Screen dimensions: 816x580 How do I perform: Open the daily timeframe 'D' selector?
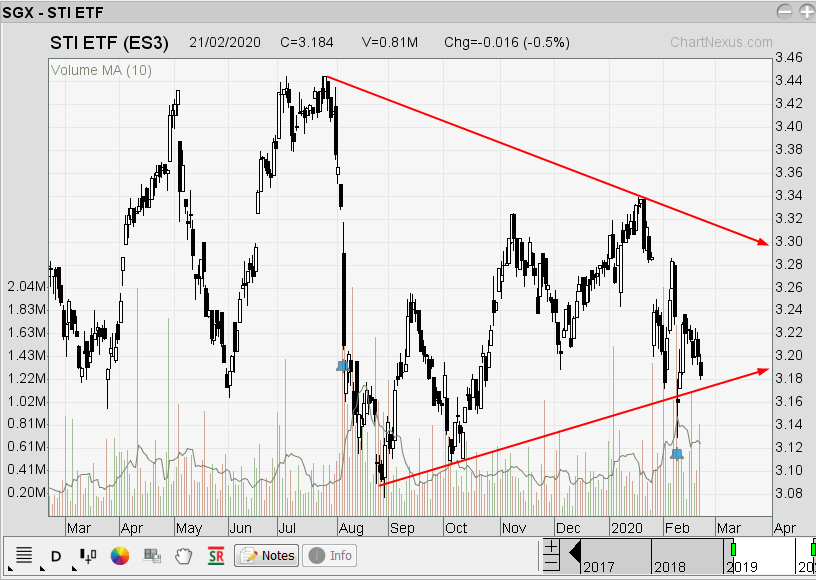(x=56, y=557)
